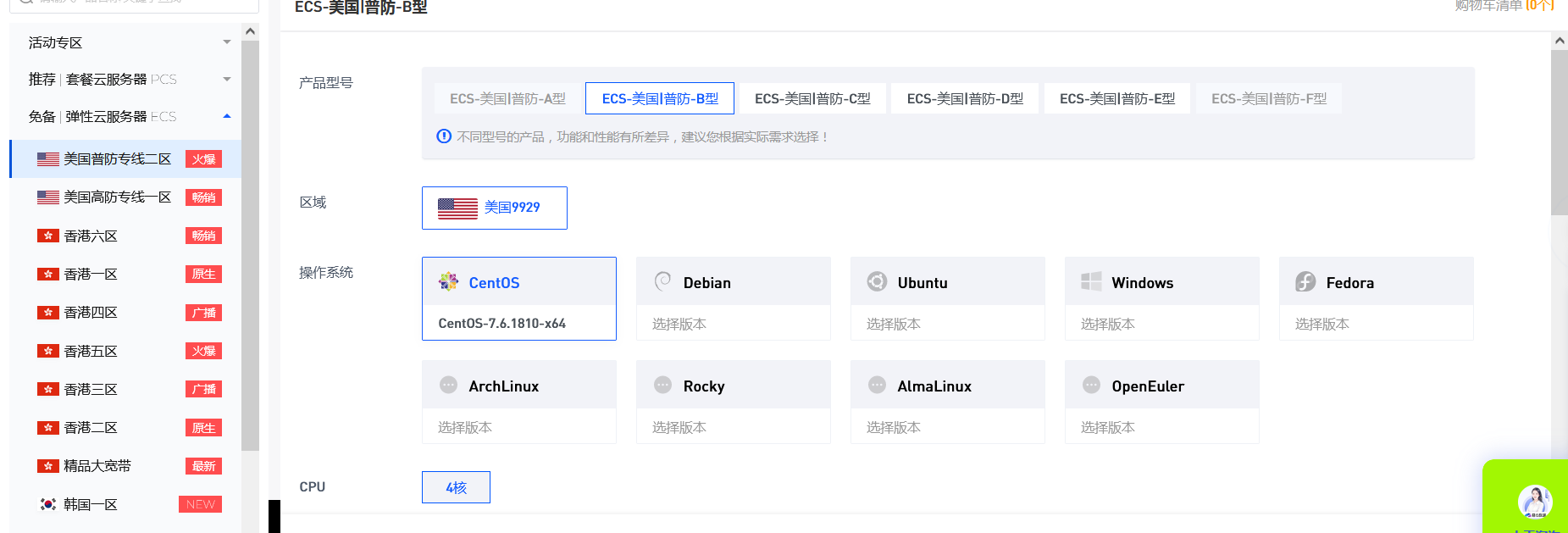Click the US flag in region 美国9929
1568x533 pixels.
(x=457, y=208)
